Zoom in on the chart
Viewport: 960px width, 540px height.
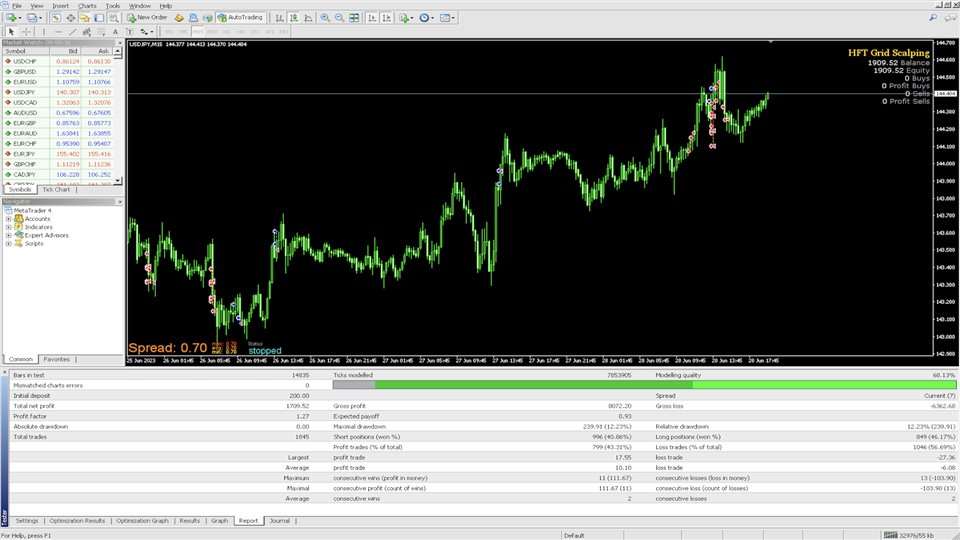pyautogui.click(x=325, y=18)
